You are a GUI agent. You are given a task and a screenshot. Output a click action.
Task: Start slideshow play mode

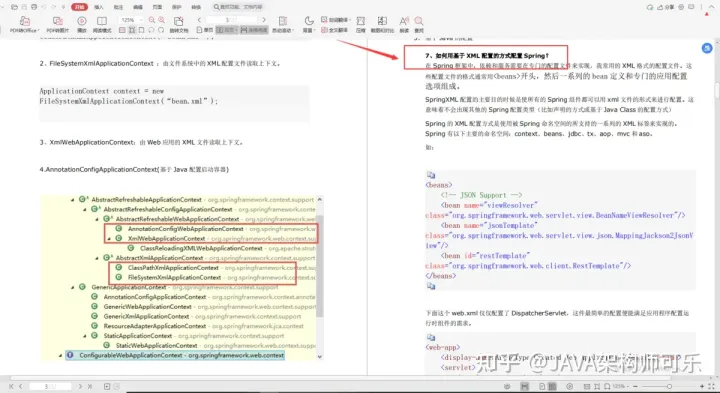click(x=82, y=24)
